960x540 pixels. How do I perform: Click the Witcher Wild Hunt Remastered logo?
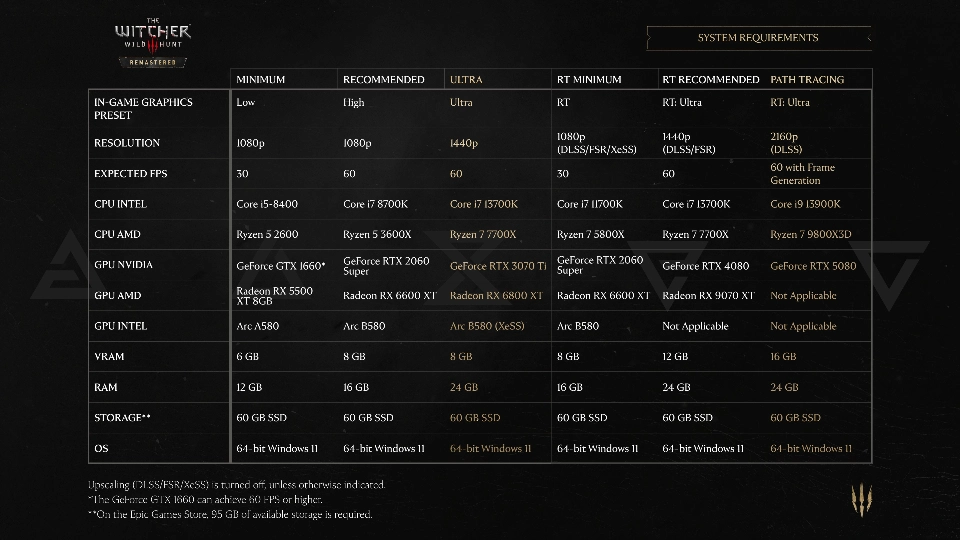(x=153, y=43)
